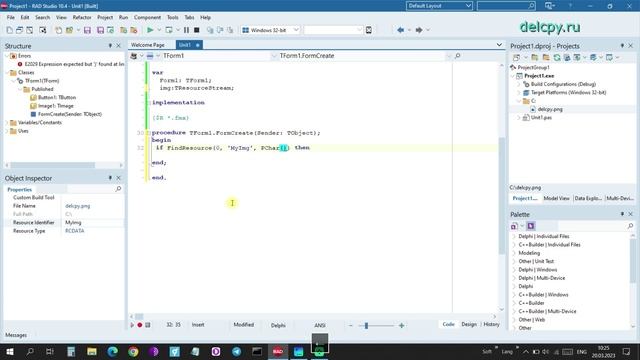Click the zoom out minus button
The image size is (640, 360).
tap(351, 325)
